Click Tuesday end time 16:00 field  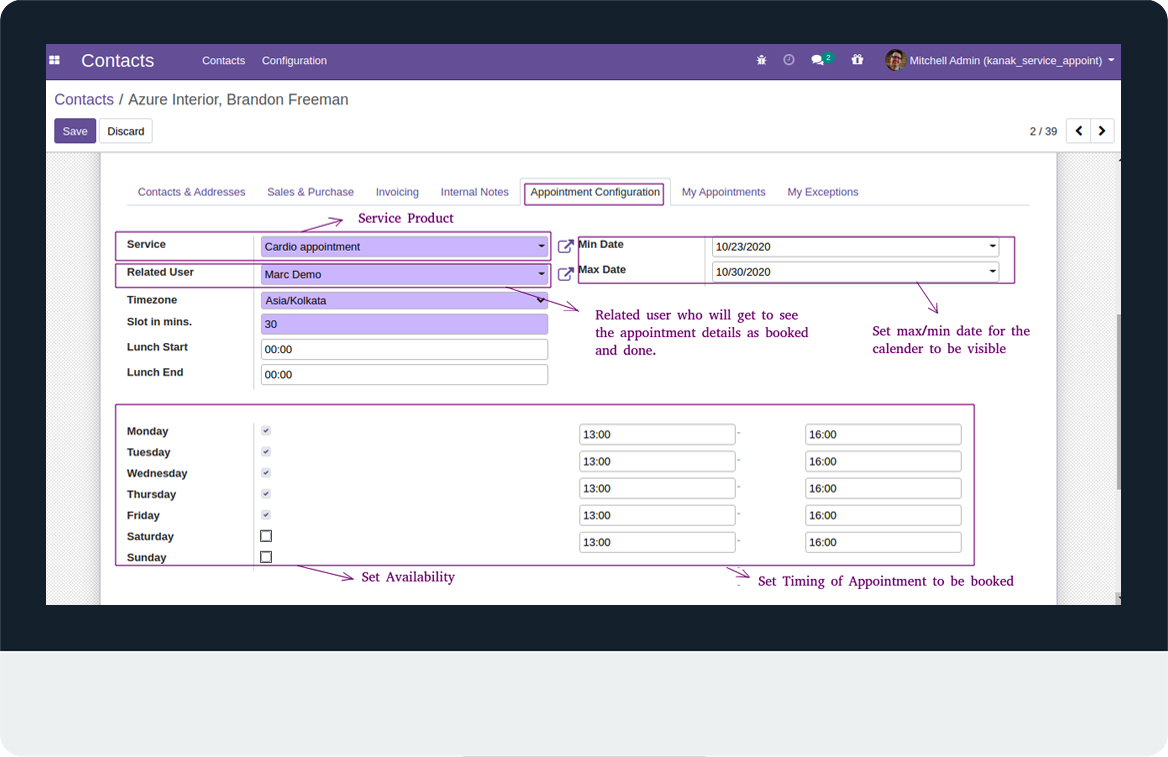(883, 461)
